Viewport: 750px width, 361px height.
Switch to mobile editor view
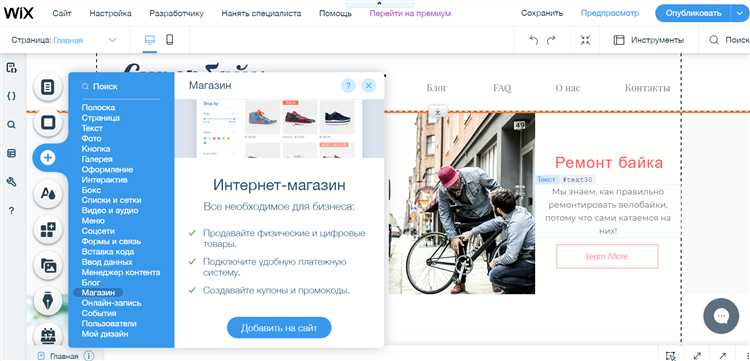pos(169,40)
